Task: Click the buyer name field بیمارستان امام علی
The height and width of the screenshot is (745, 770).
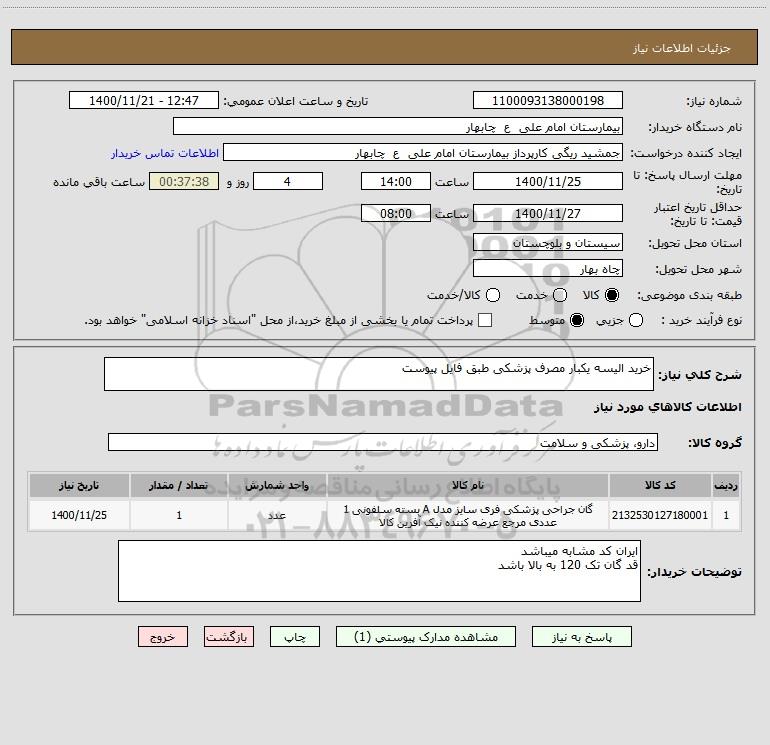Action: coord(398,126)
